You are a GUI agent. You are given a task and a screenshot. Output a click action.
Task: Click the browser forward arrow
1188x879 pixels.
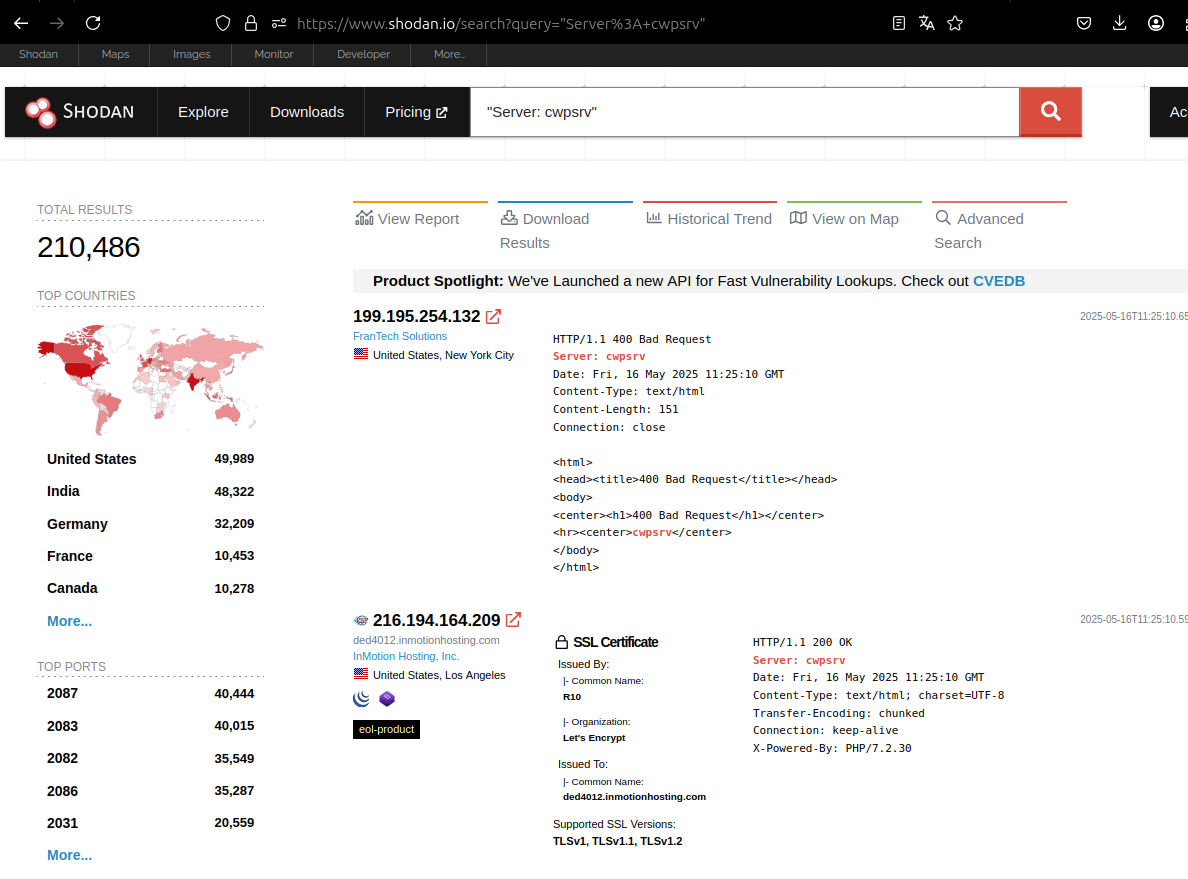click(57, 23)
